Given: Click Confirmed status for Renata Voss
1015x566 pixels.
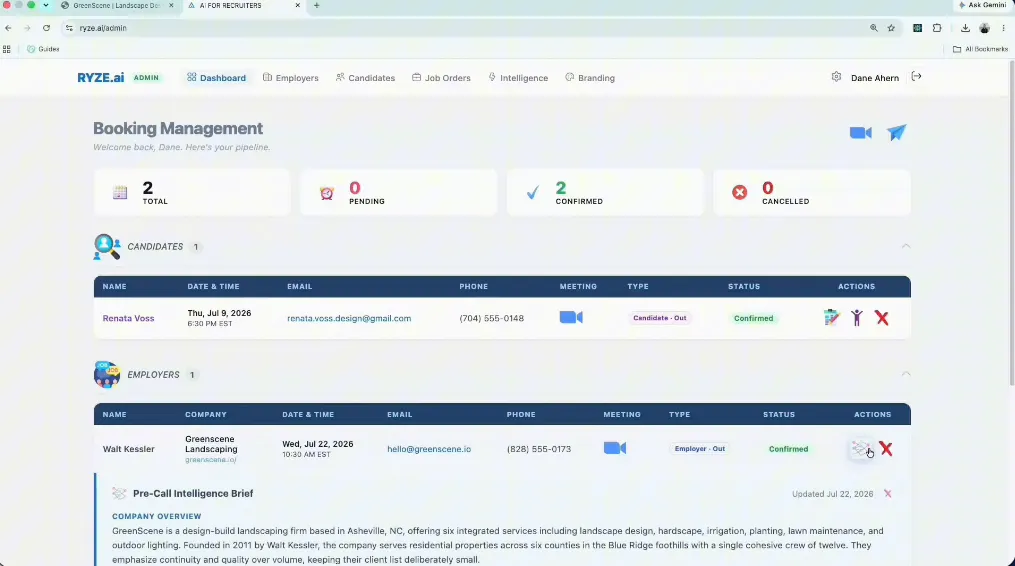Looking at the screenshot, I should click(753, 318).
